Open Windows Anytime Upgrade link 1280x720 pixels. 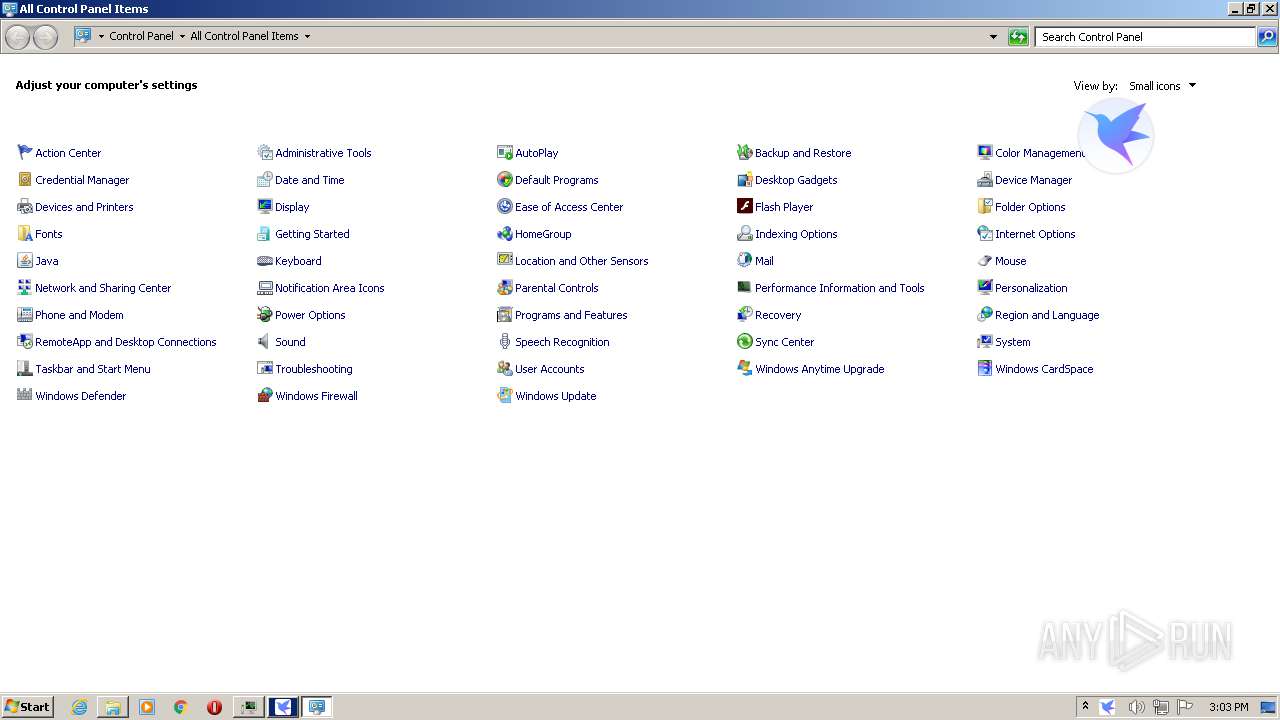819,369
